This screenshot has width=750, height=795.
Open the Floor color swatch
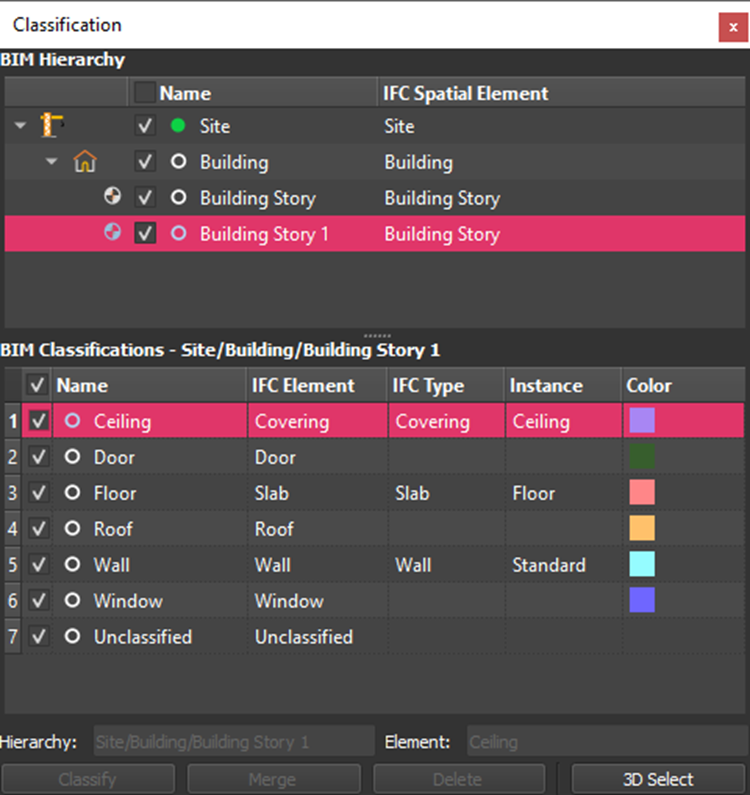641,493
